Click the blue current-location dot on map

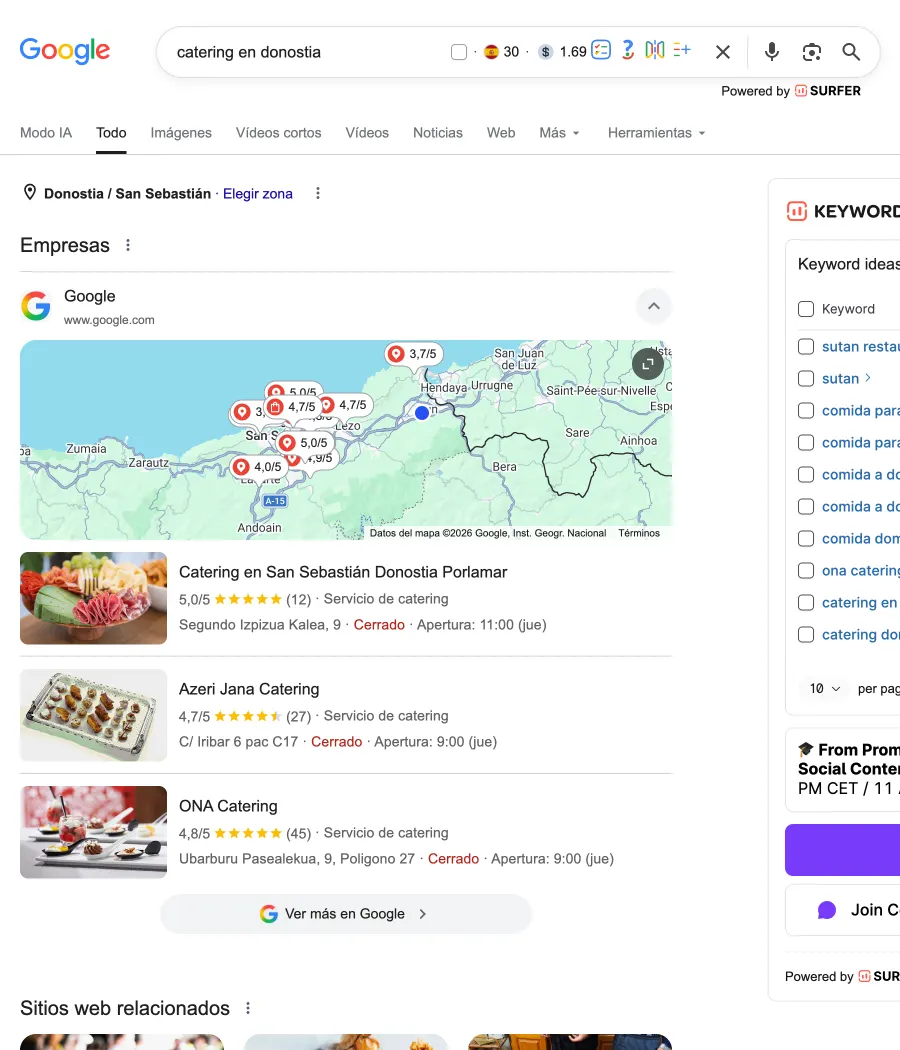(422, 413)
